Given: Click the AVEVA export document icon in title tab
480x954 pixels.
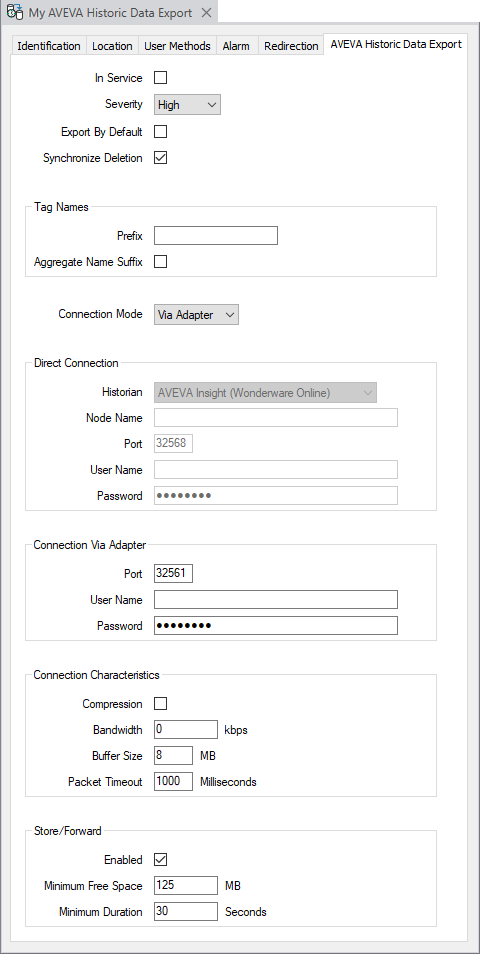Looking at the screenshot, I should click(x=15, y=12).
